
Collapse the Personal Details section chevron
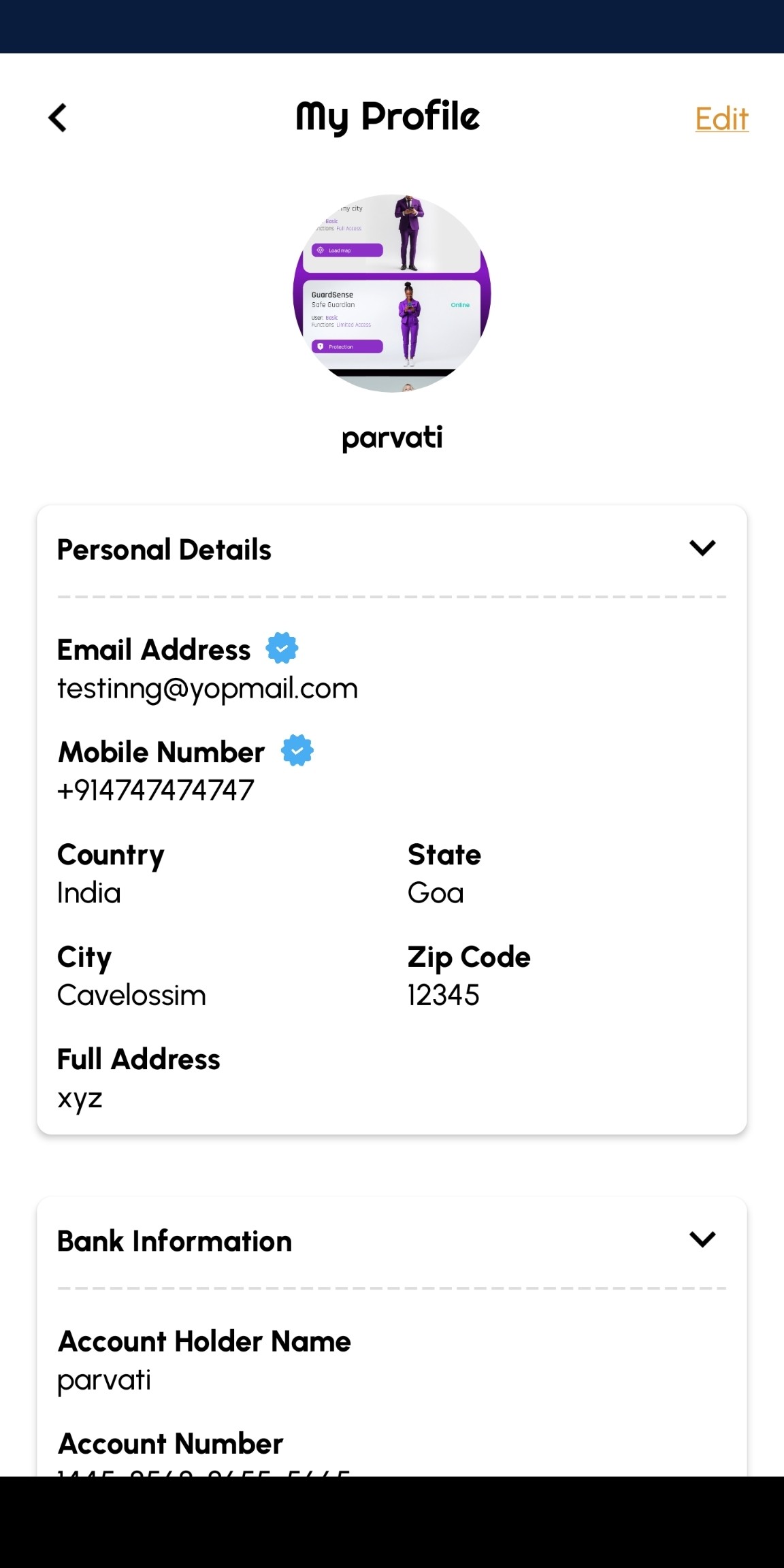pos(702,548)
